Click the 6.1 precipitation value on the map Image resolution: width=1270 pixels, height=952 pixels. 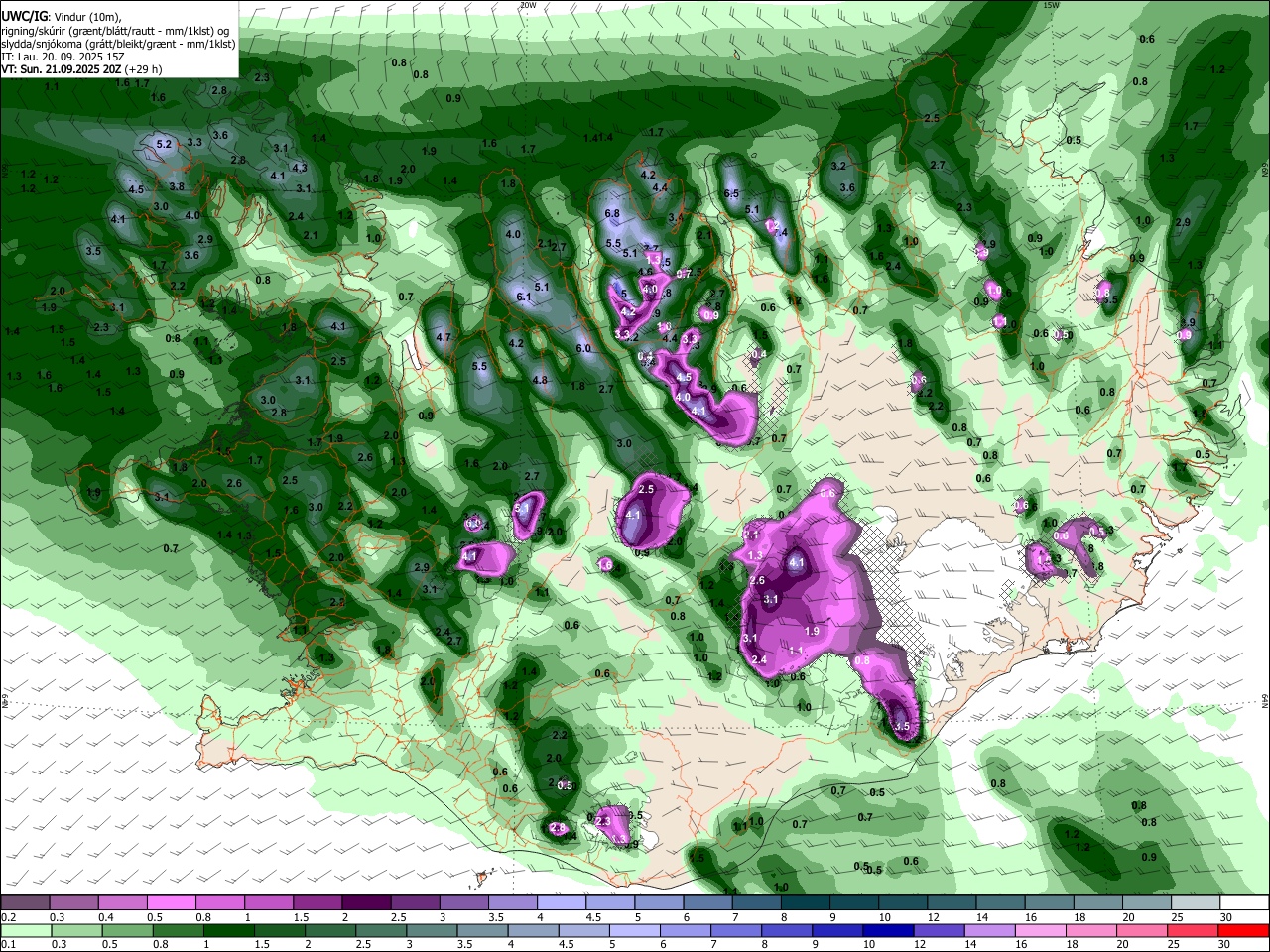(x=524, y=297)
